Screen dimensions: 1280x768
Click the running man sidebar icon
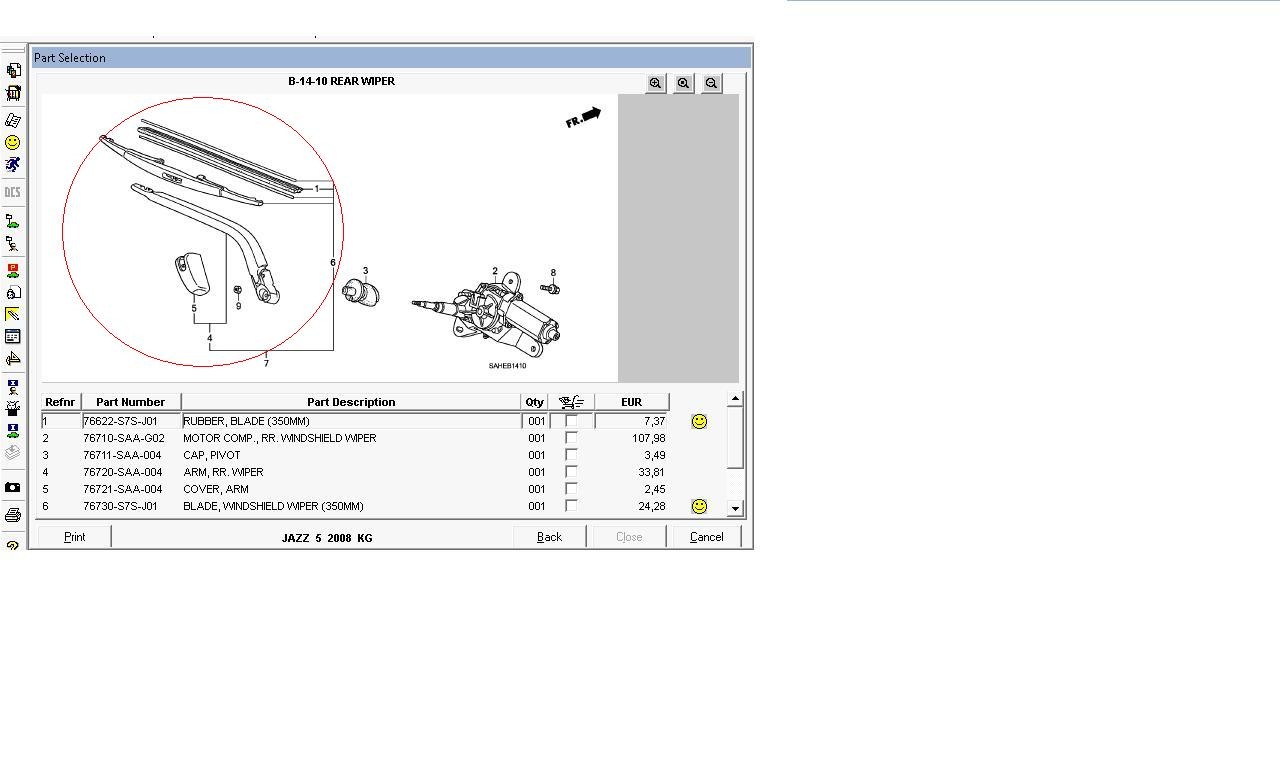12,165
